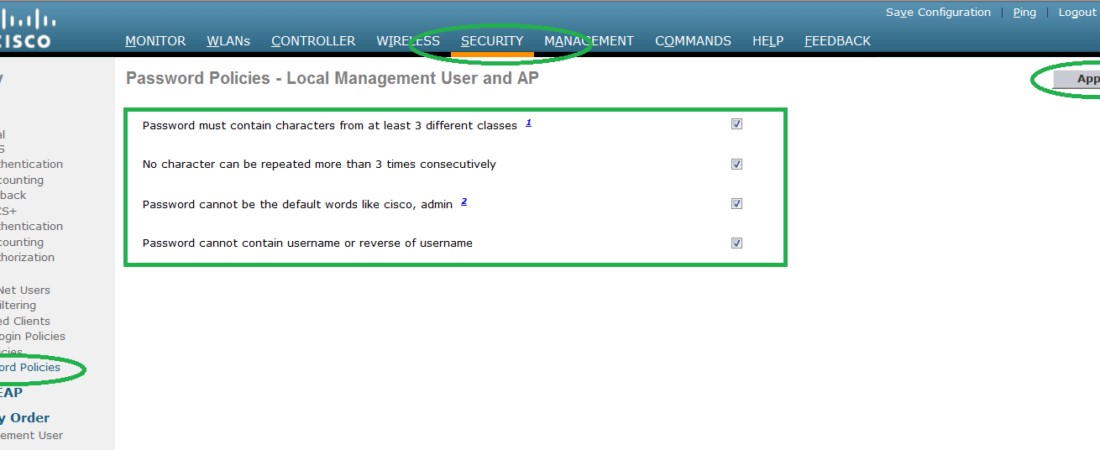The width and height of the screenshot is (1100, 450).
Task: Open footnote 2 link beside cisco, admin
Action: click(x=464, y=202)
